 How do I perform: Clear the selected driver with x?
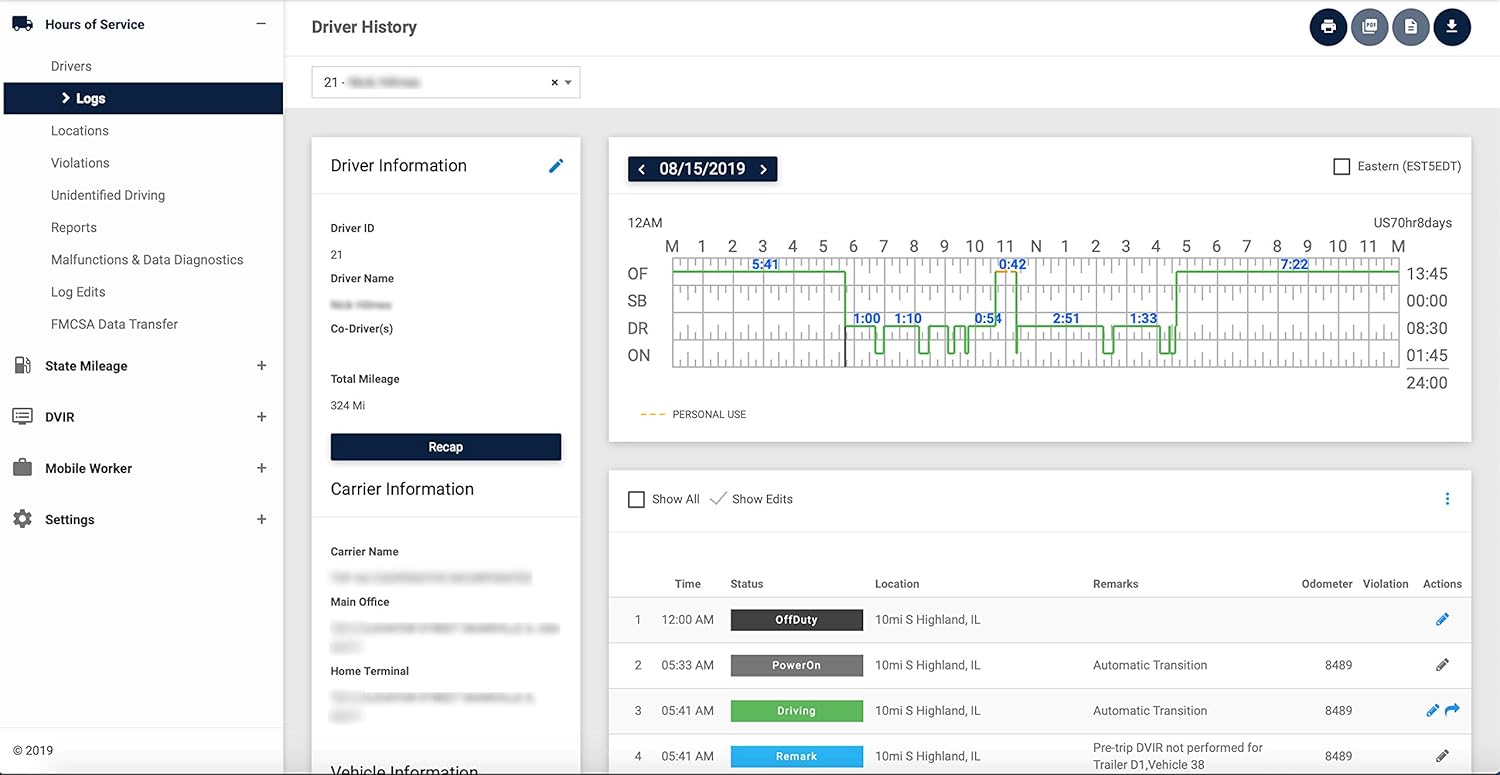click(x=555, y=83)
